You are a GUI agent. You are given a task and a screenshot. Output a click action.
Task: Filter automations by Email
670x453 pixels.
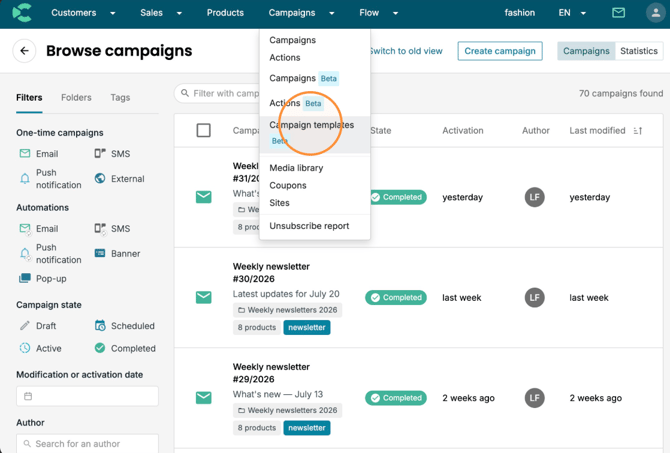[39, 229]
